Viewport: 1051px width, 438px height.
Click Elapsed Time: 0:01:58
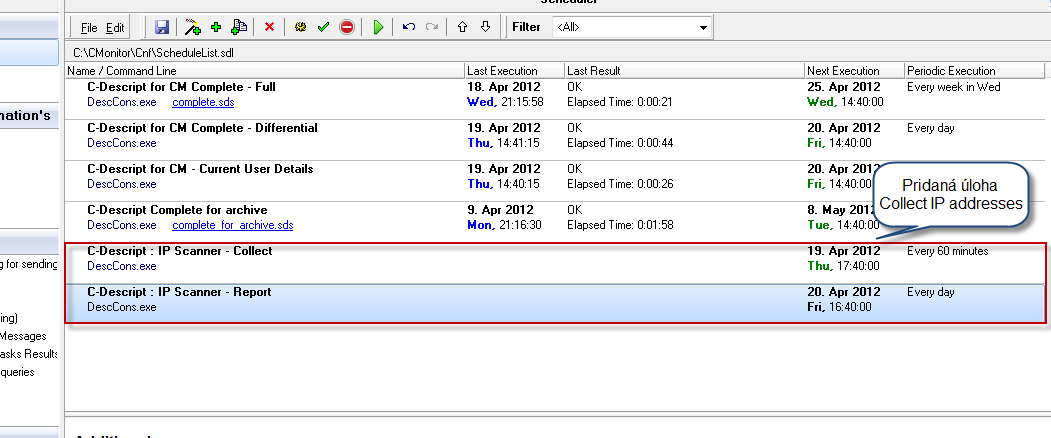(620, 225)
